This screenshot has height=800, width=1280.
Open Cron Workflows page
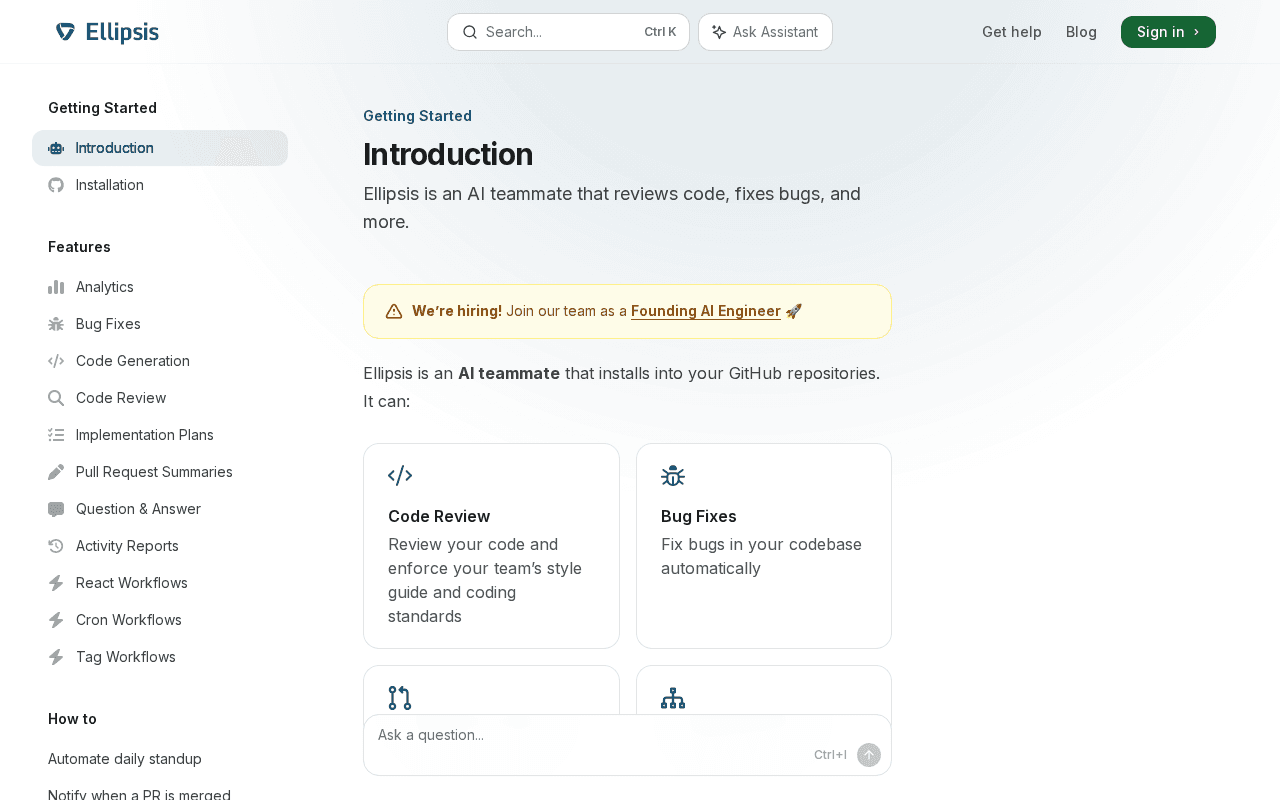(160, 620)
